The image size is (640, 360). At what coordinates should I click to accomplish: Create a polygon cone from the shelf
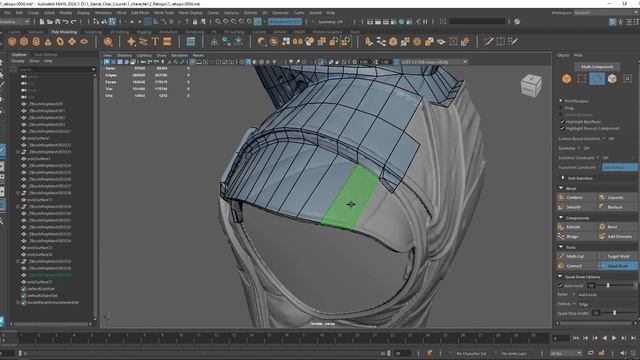(48, 41)
